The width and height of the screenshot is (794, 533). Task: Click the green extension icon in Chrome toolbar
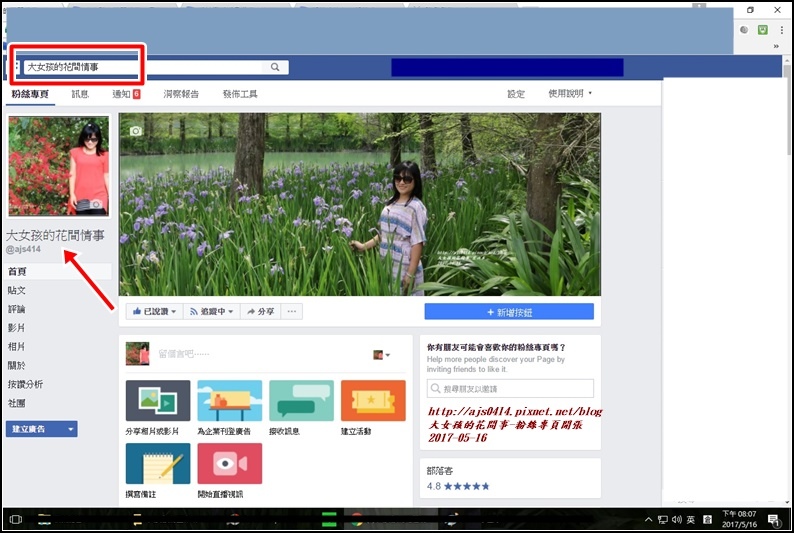point(763,30)
